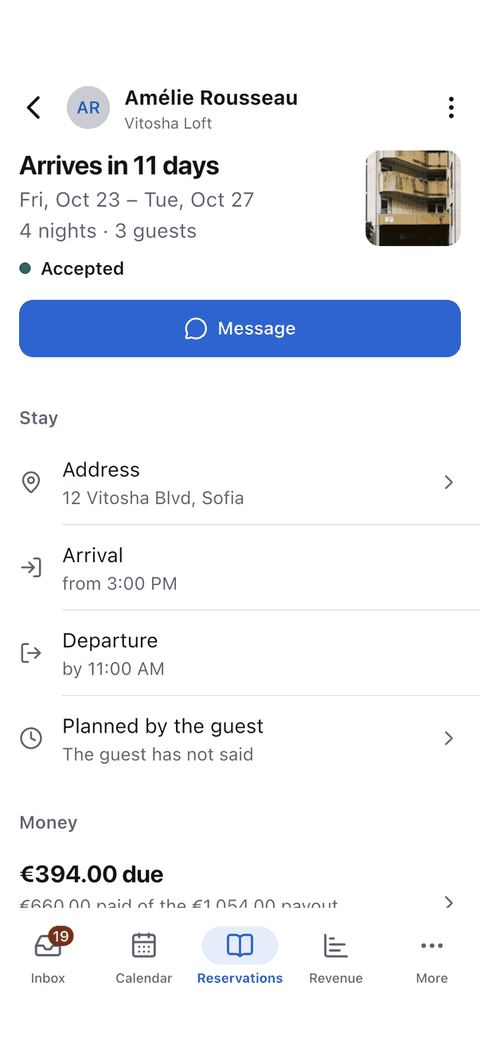Switch to the Revenue tab
Viewport: 480px width, 1044px height.
(336, 957)
